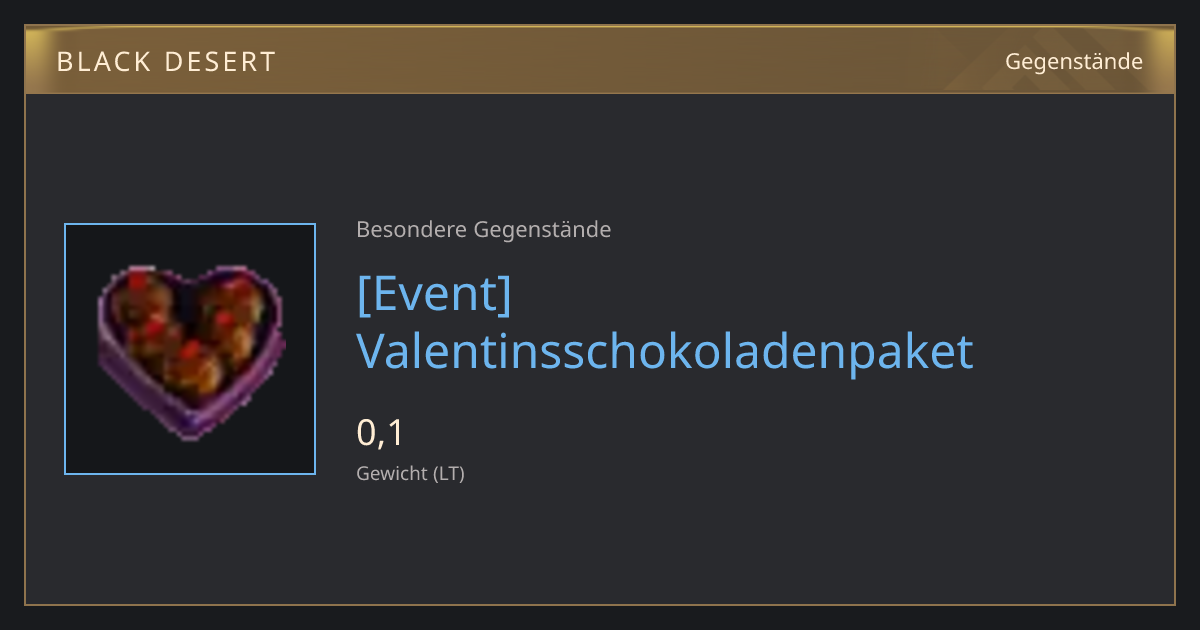Click the heart-shaped chocolate box icon
The width and height of the screenshot is (1200, 630).
click(191, 350)
